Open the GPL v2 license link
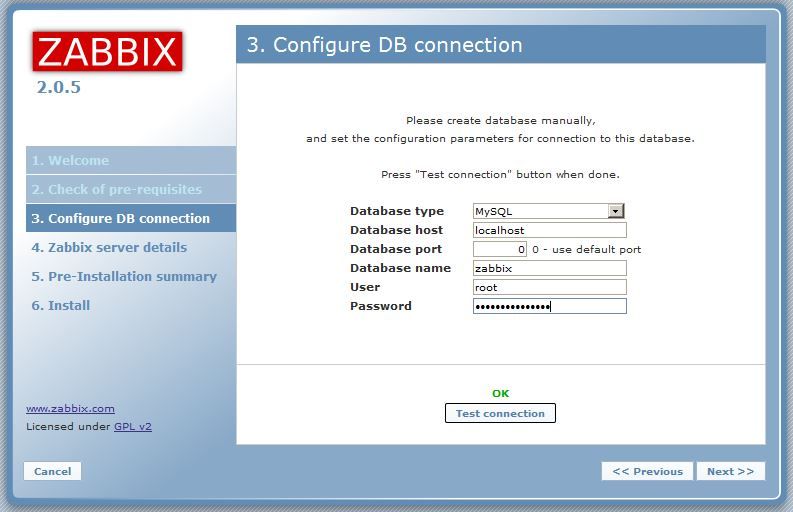 133,426
